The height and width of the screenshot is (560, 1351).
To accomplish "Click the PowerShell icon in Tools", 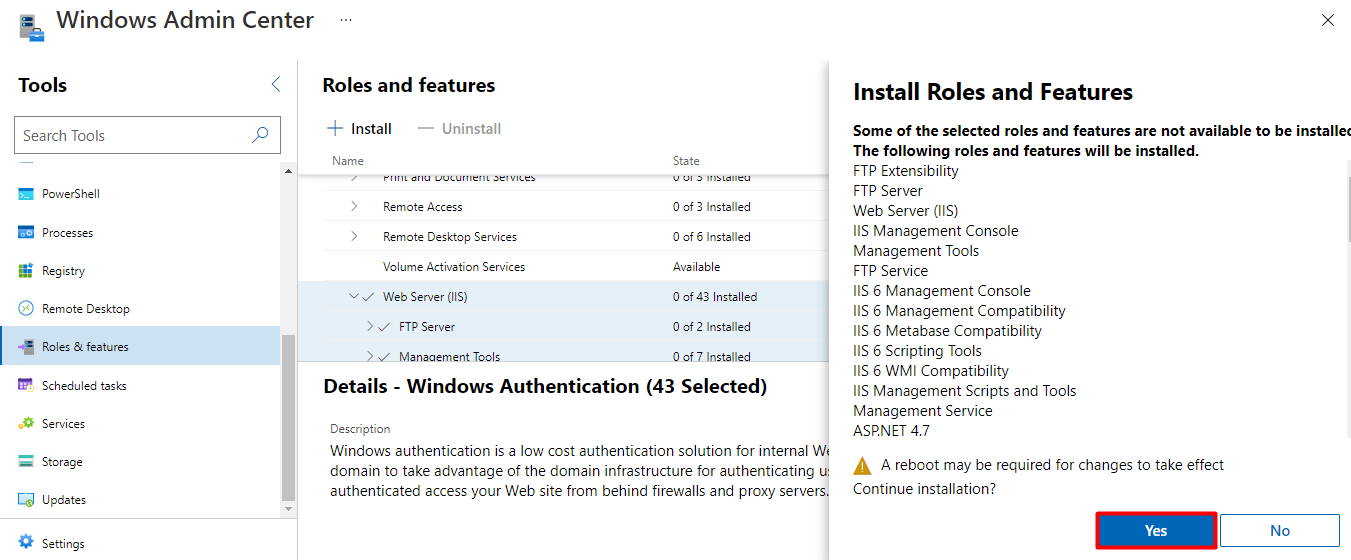I will coord(26,194).
